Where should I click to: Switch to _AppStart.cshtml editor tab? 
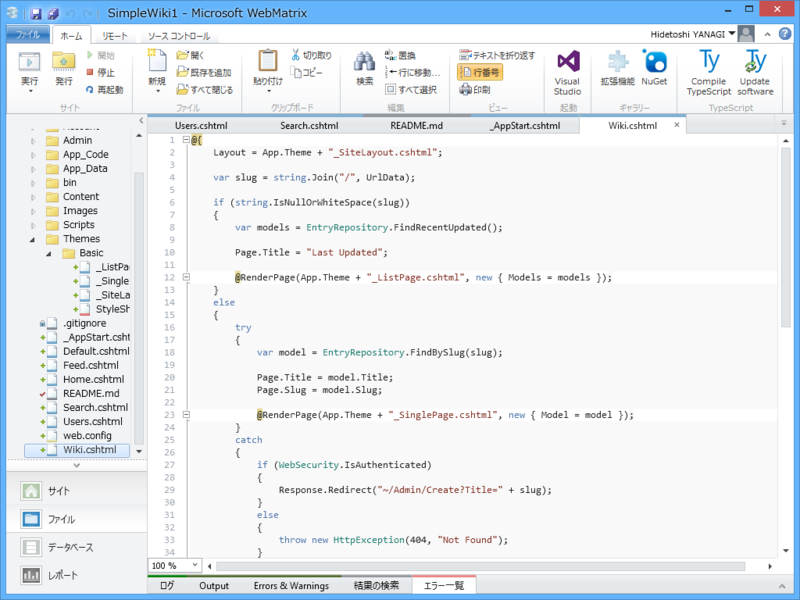tap(526, 126)
